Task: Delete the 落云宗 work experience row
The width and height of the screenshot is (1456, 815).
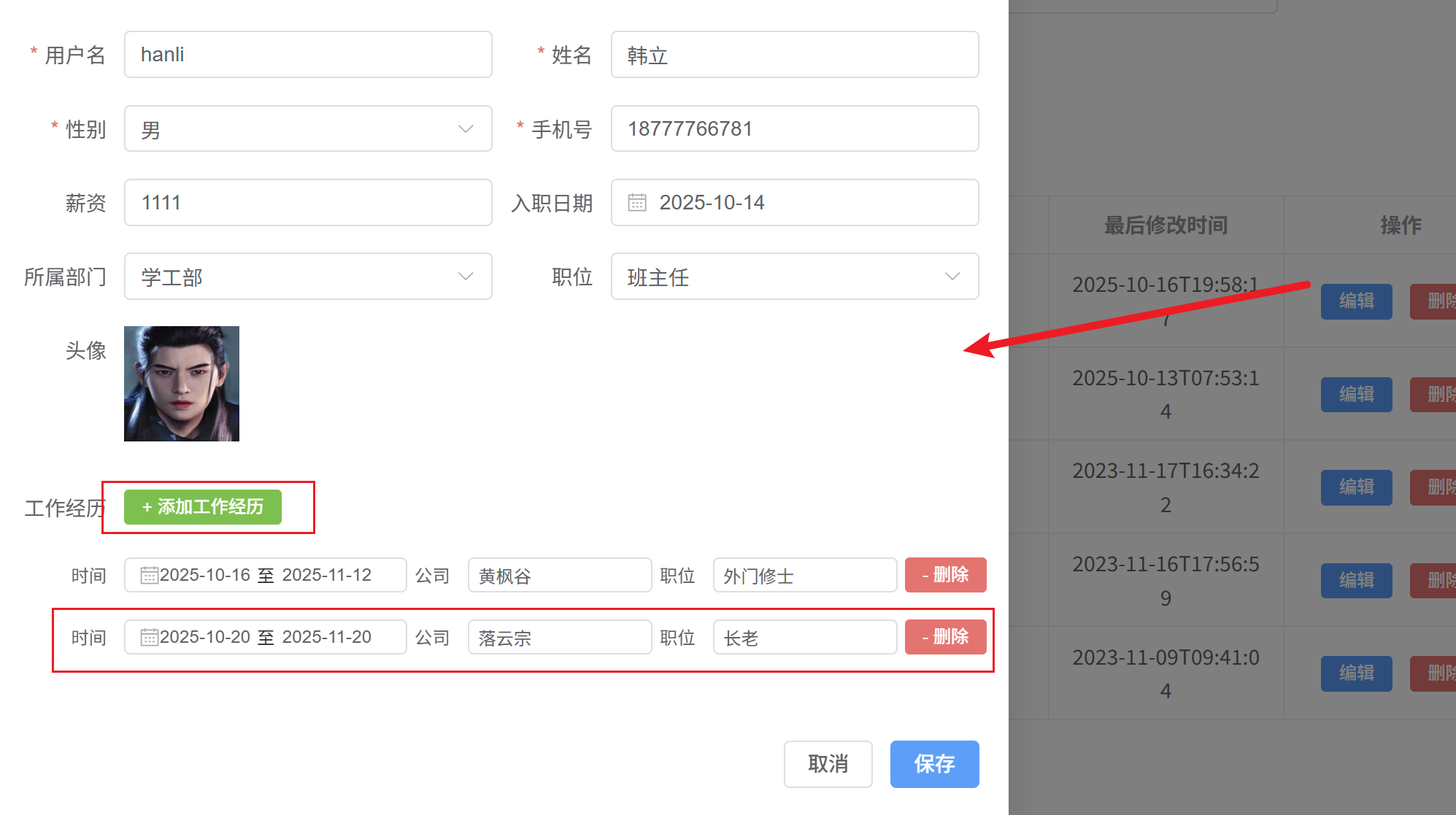Action: (x=945, y=637)
